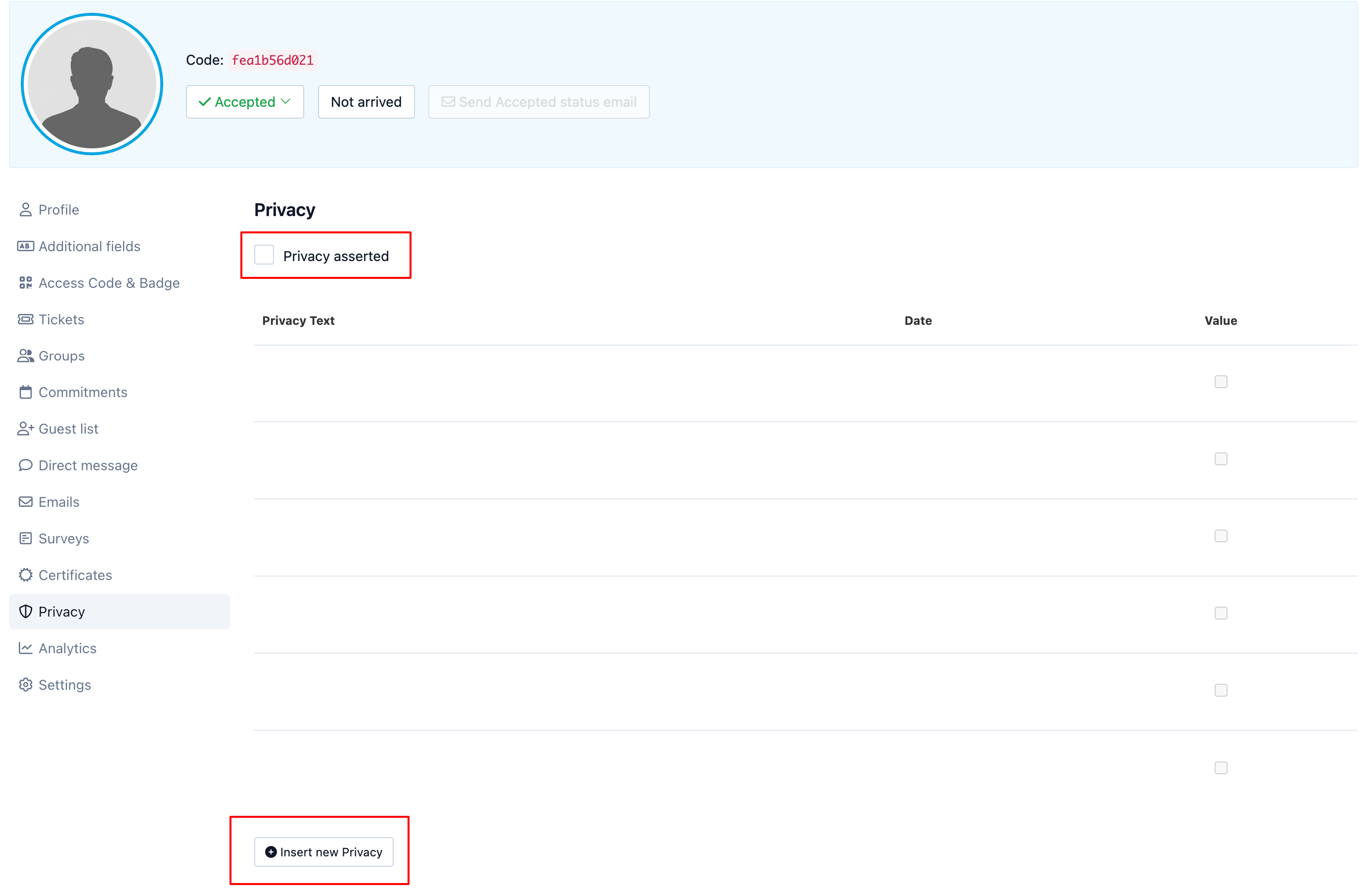Click the Groups people icon

click(25, 356)
